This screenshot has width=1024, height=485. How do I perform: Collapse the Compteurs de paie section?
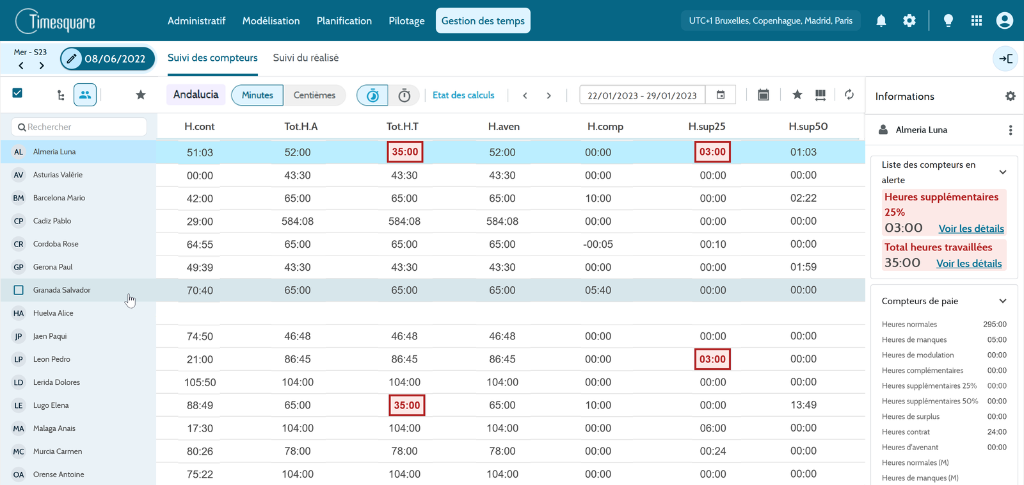1002,301
